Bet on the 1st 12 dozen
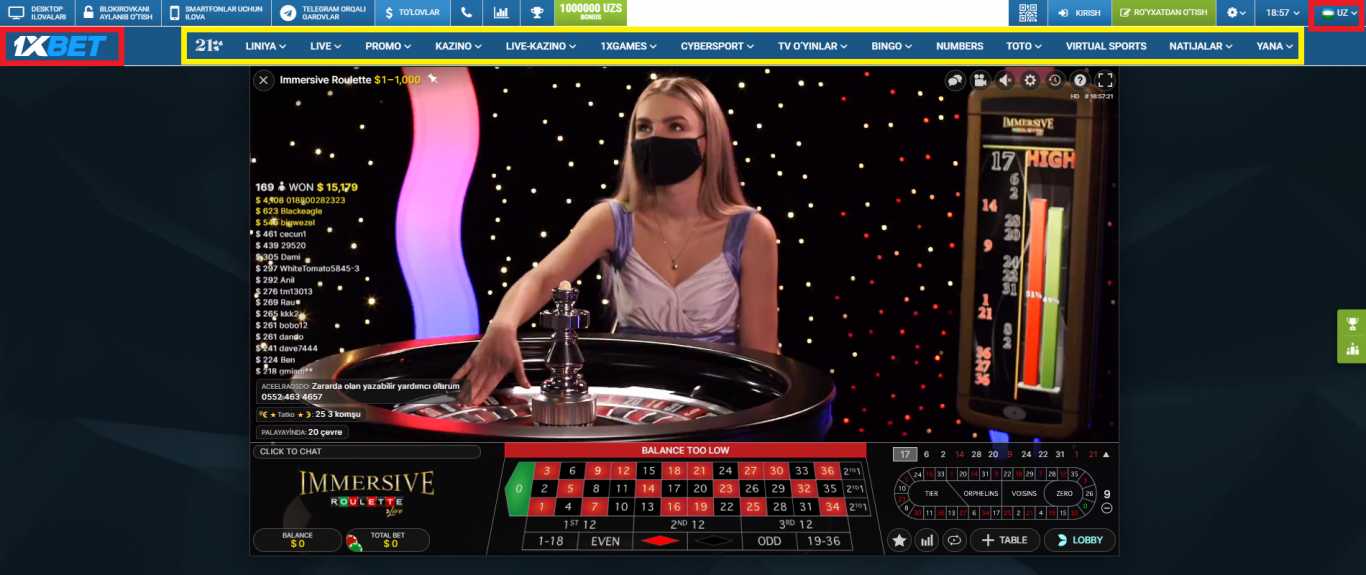 [579, 524]
